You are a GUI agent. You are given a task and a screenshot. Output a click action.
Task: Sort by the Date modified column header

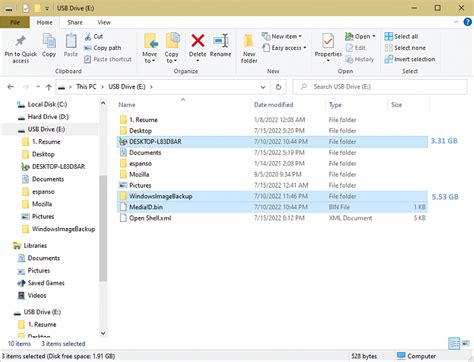(273, 105)
